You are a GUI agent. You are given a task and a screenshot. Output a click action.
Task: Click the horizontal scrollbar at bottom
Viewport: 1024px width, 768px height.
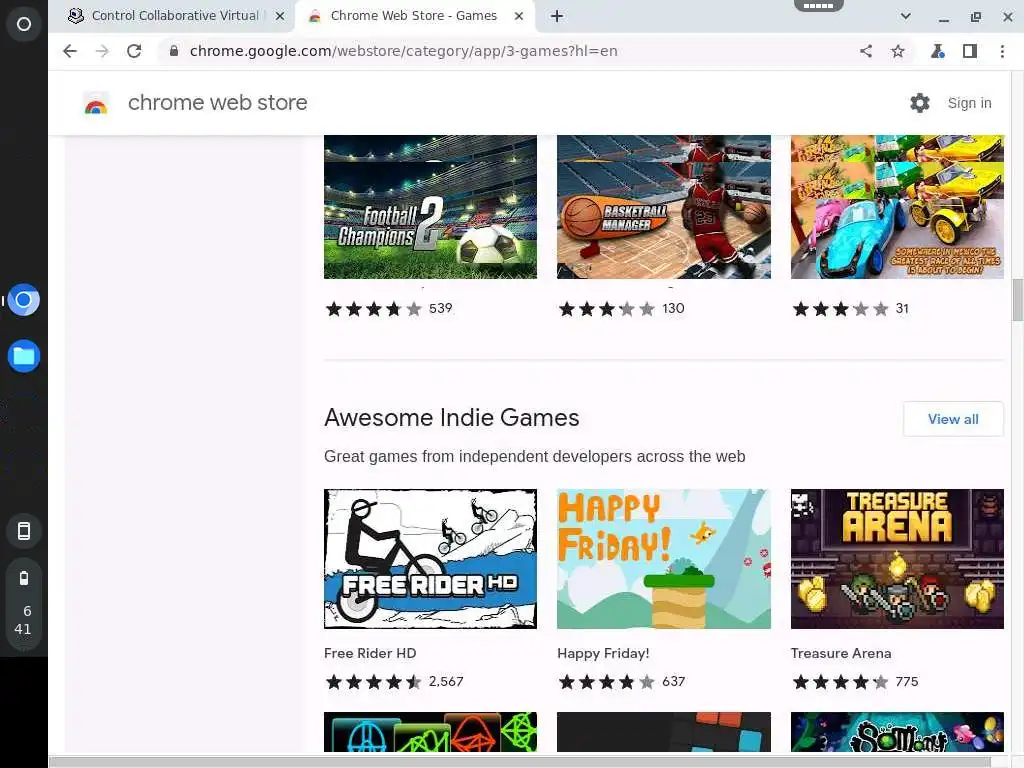pos(519,762)
